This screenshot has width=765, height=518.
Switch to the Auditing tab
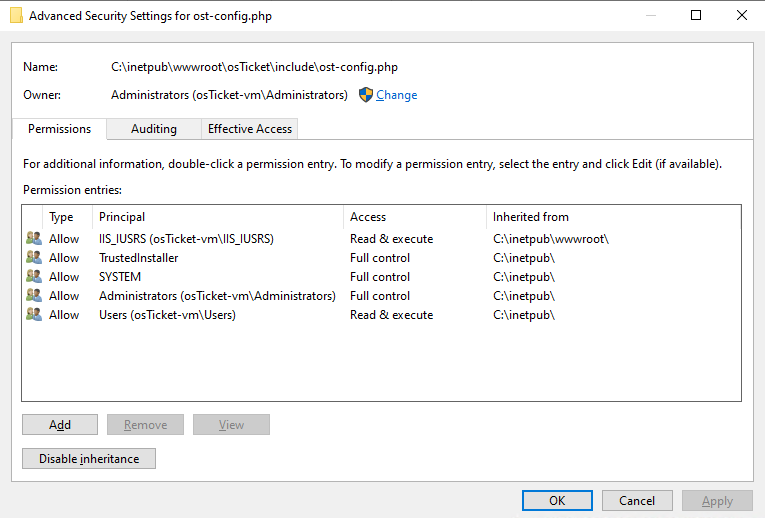coord(154,129)
